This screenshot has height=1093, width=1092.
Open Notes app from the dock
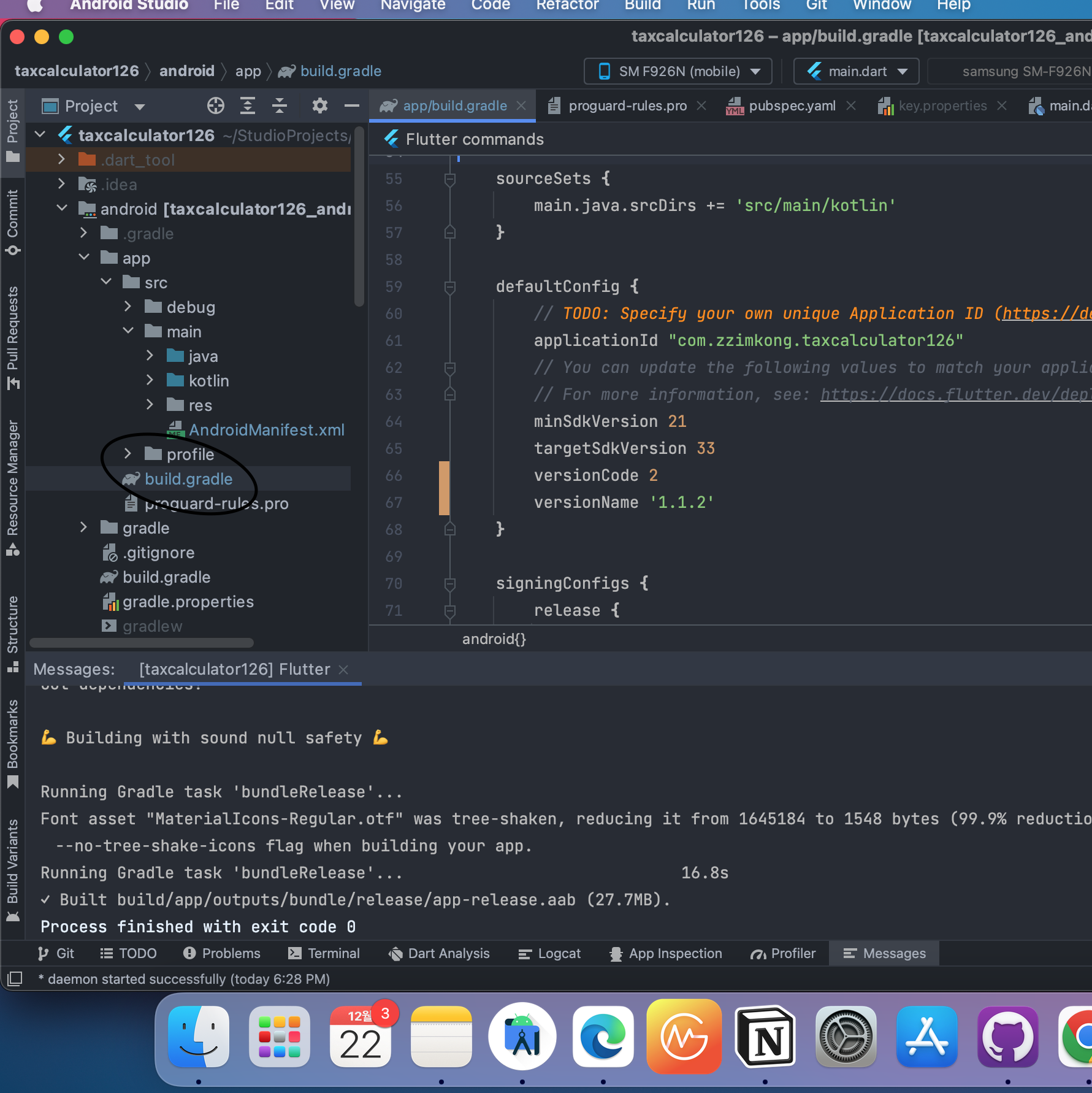[x=441, y=1037]
